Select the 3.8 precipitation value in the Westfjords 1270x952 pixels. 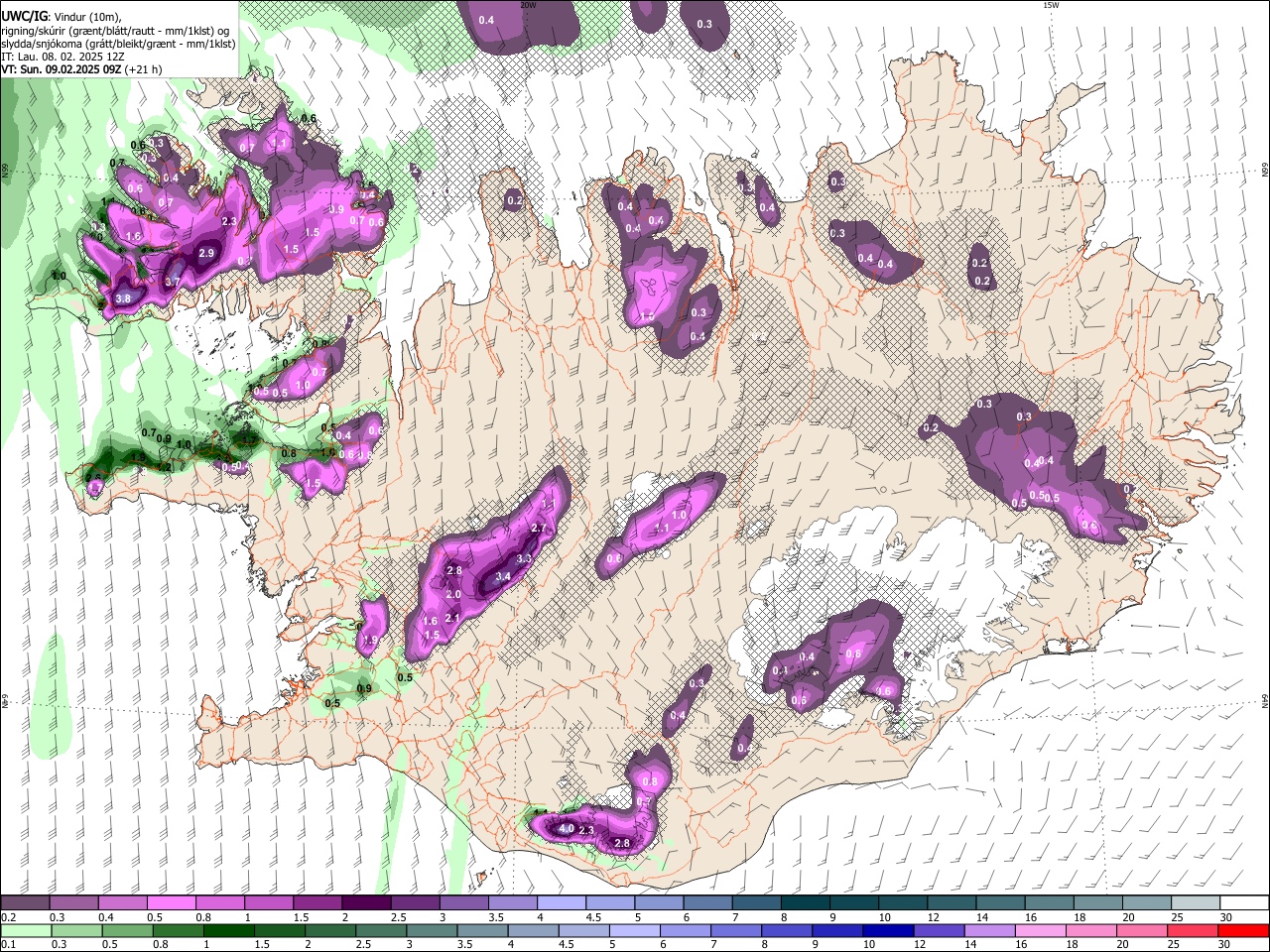pos(123,297)
